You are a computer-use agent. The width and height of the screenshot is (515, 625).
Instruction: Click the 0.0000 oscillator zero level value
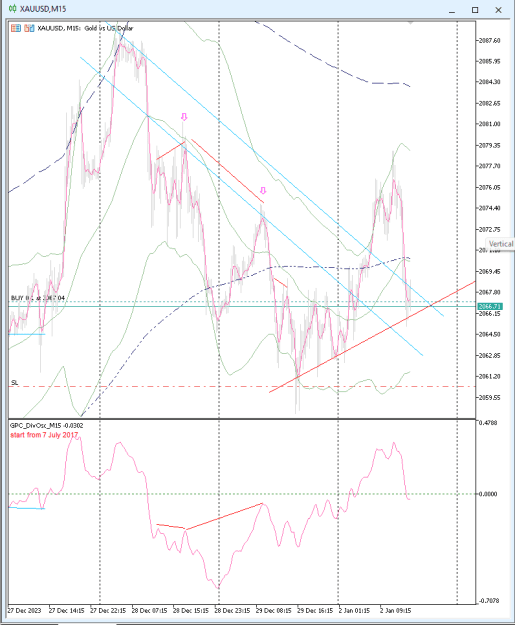pos(488,494)
